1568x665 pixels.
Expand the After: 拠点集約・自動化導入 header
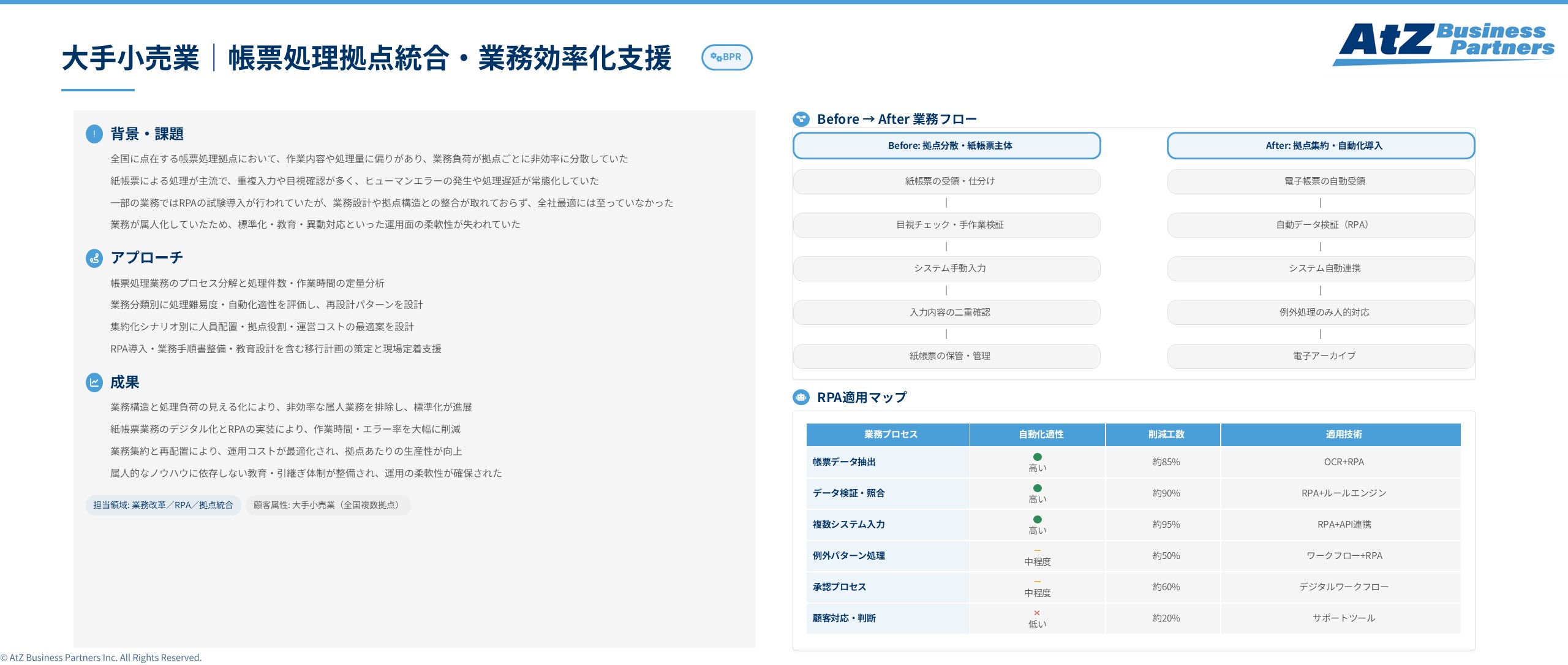[x=1321, y=146]
